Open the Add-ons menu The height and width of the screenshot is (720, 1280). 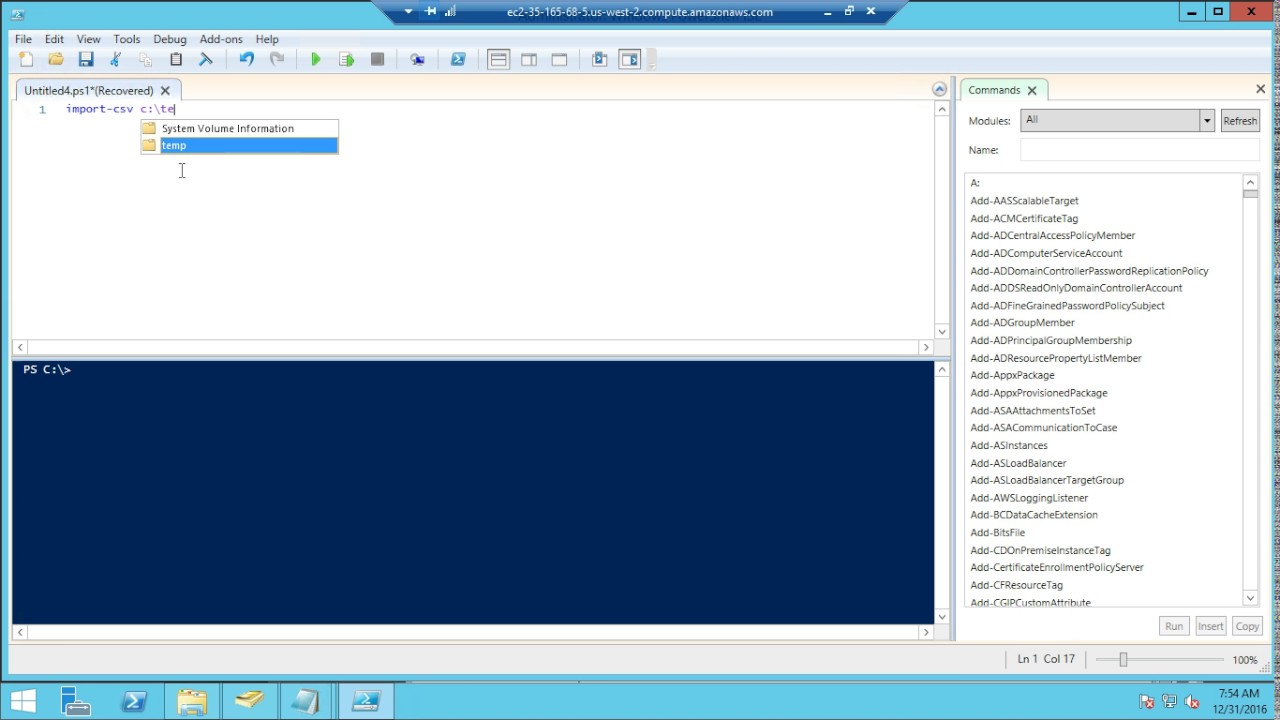pos(221,39)
